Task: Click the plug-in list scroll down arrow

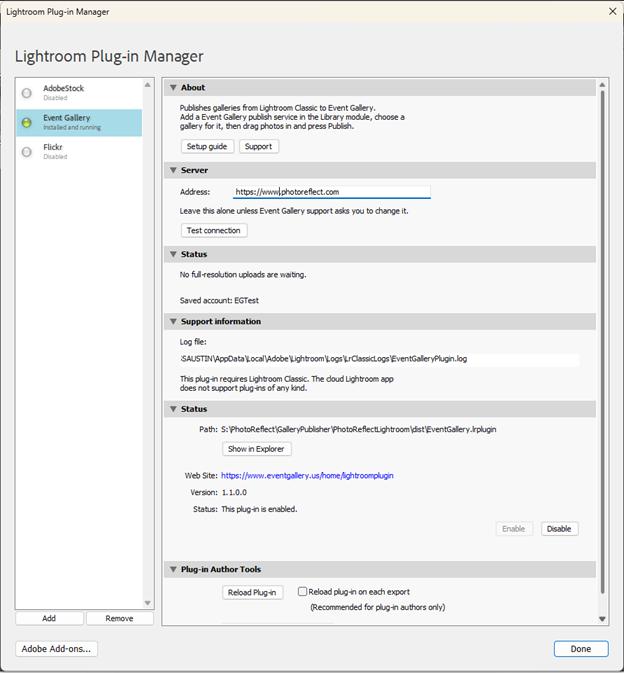Action: click(148, 603)
